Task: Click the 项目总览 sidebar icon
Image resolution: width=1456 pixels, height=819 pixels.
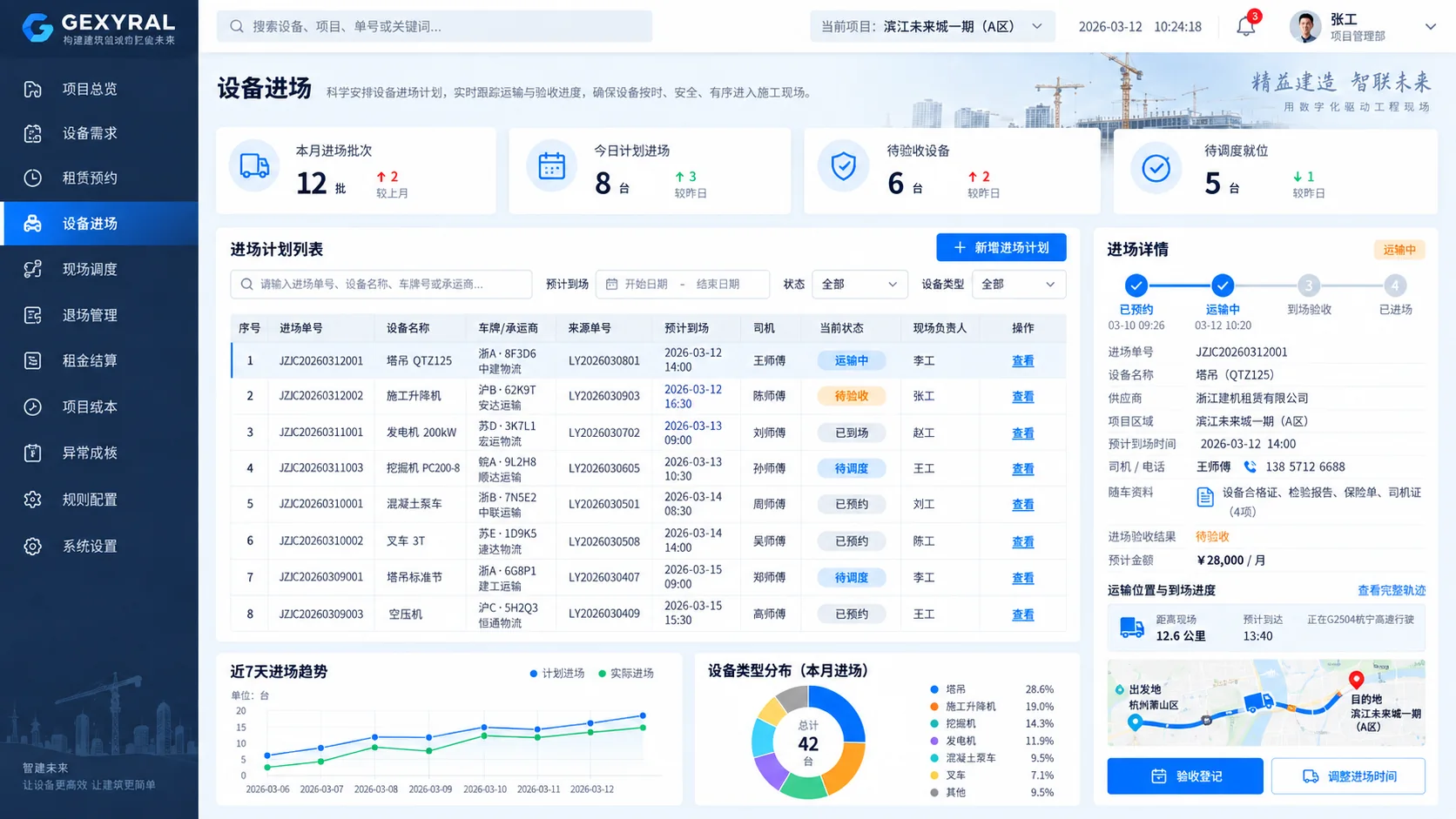Action: [x=33, y=89]
